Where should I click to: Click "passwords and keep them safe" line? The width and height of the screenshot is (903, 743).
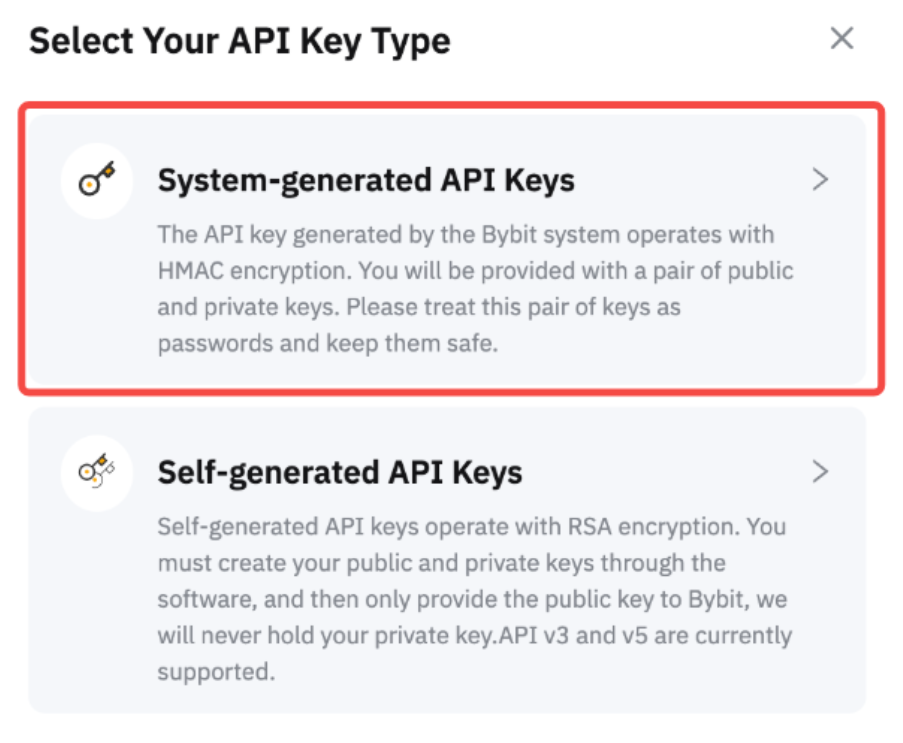tap(327, 344)
